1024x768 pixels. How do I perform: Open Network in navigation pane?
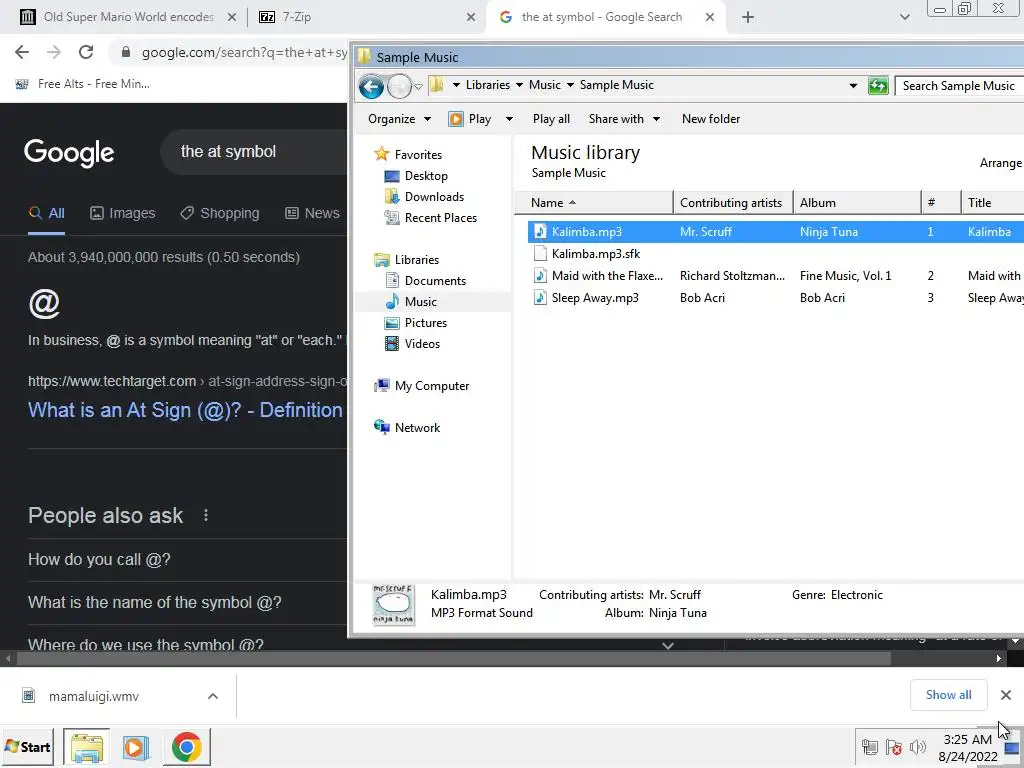pyautogui.click(x=417, y=428)
